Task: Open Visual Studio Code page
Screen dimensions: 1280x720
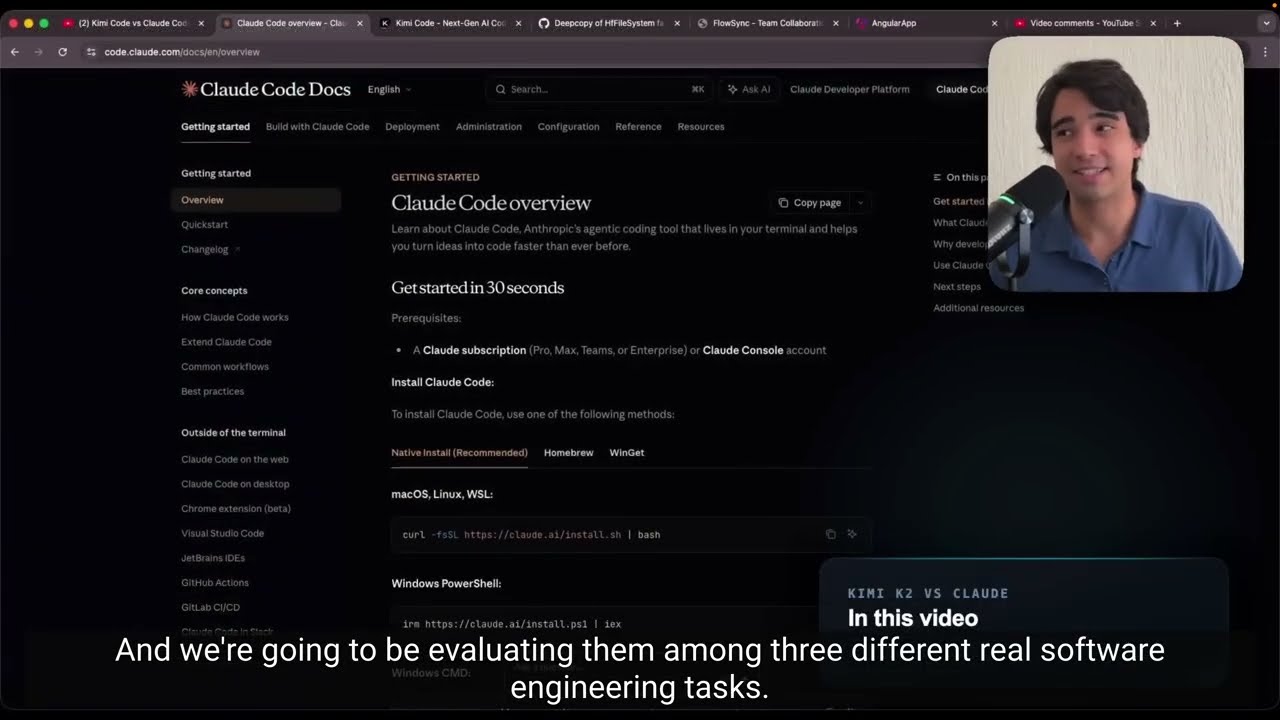Action: coord(222,533)
